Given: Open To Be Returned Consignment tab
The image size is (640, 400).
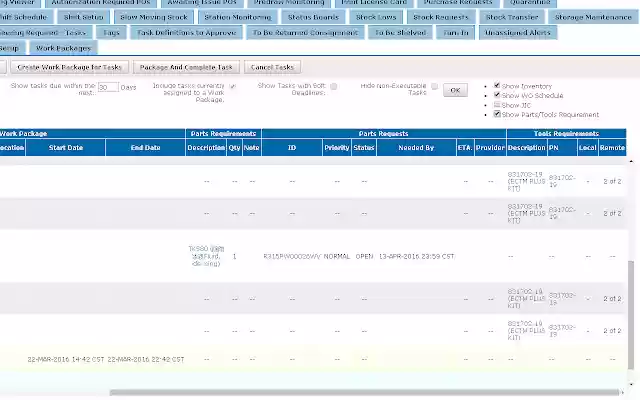Looking at the screenshot, I should tap(305, 33).
